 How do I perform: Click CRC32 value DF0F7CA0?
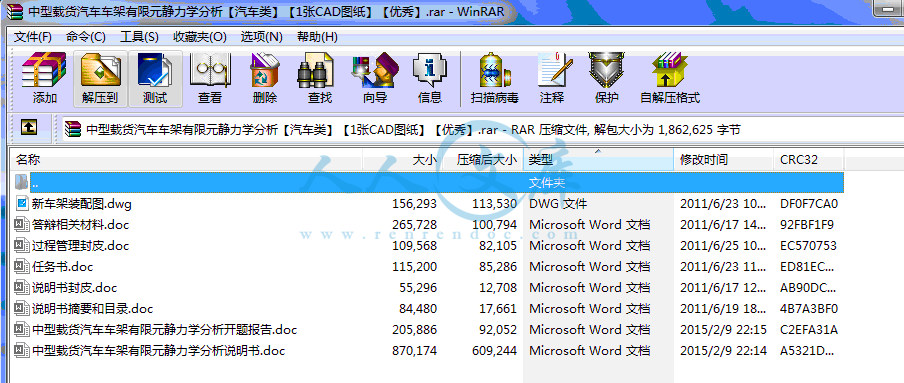(809, 204)
